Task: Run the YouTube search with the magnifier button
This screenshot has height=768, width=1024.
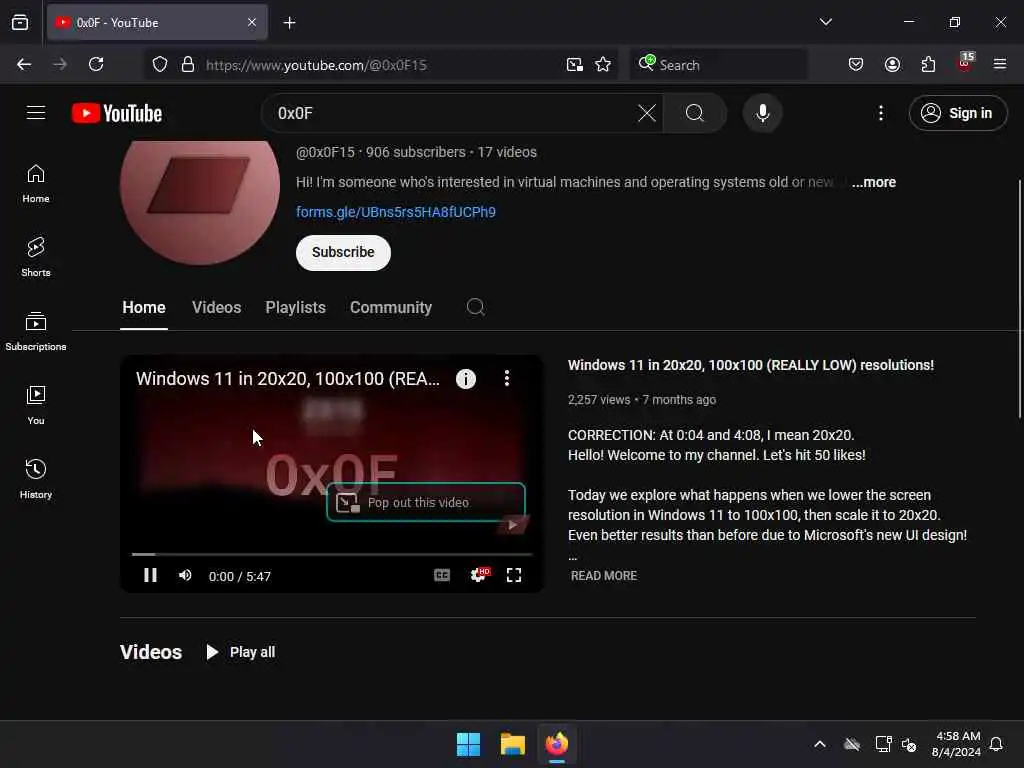Action: pyautogui.click(x=695, y=113)
